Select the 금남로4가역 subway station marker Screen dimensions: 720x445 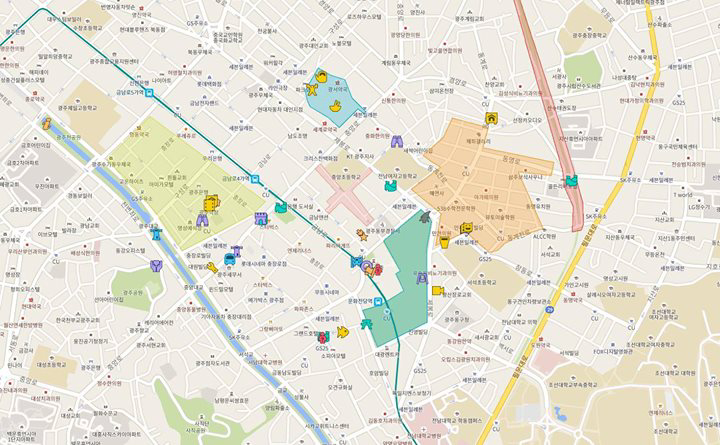click(x=258, y=180)
